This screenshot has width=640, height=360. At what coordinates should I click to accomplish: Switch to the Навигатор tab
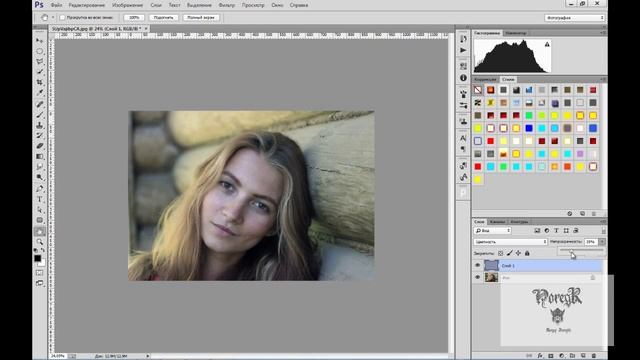coord(515,33)
